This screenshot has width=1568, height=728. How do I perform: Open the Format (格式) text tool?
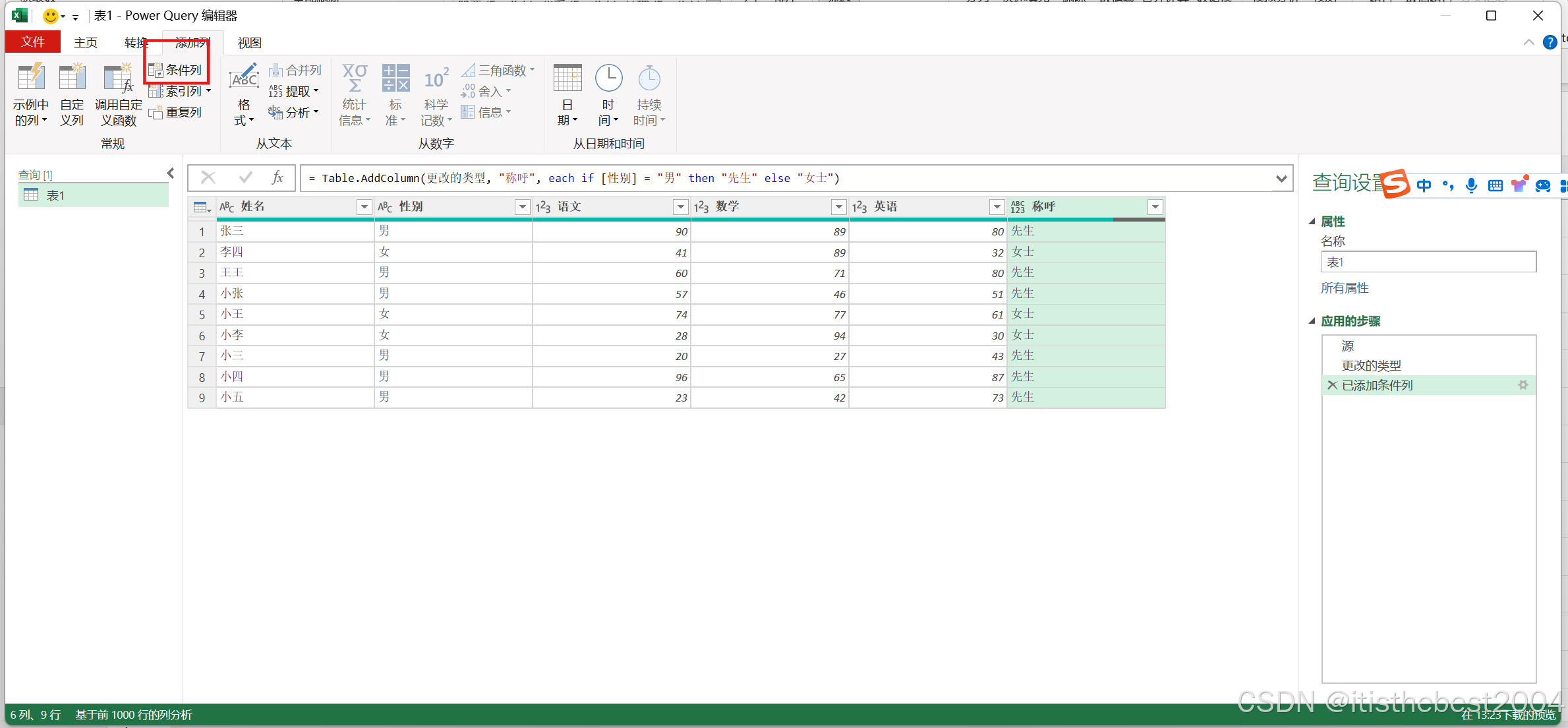tap(243, 80)
